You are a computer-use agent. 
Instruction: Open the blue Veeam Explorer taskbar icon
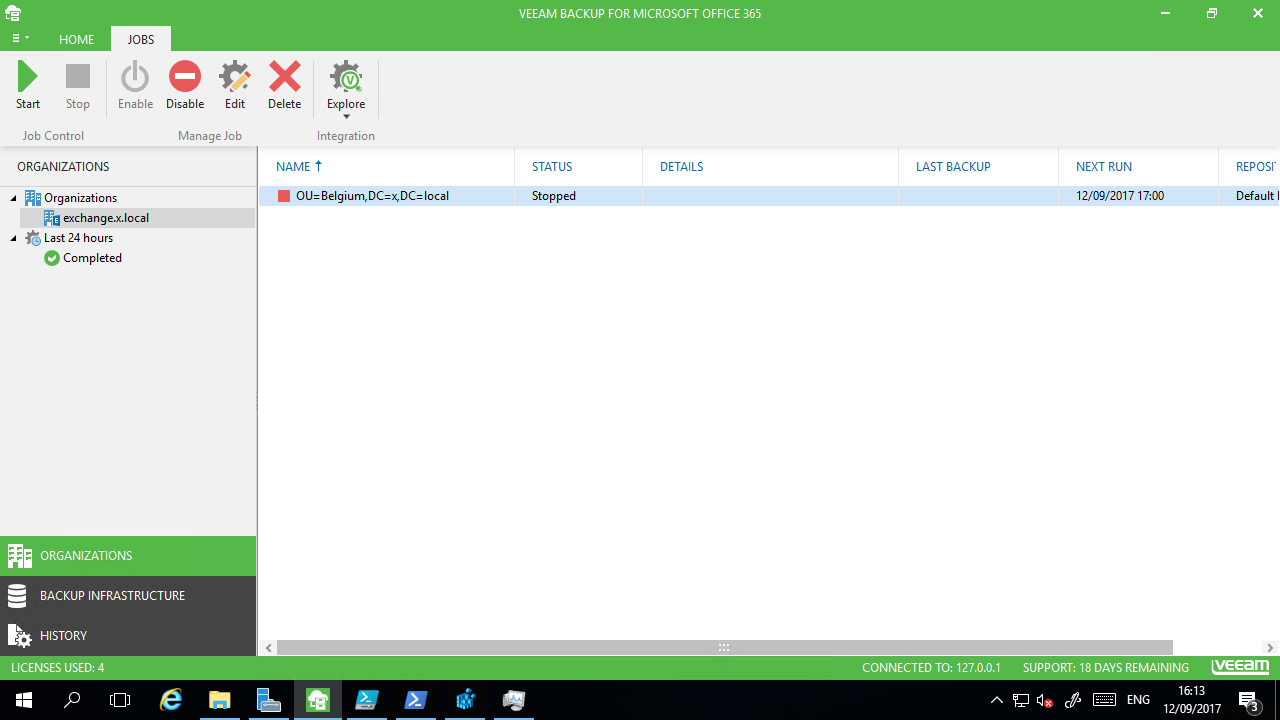click(465, 700)
